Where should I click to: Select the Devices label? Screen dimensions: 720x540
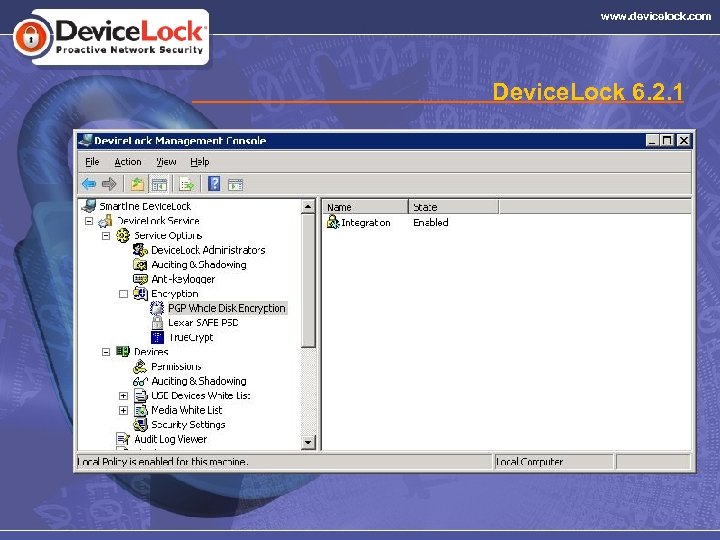coord(151,352)
